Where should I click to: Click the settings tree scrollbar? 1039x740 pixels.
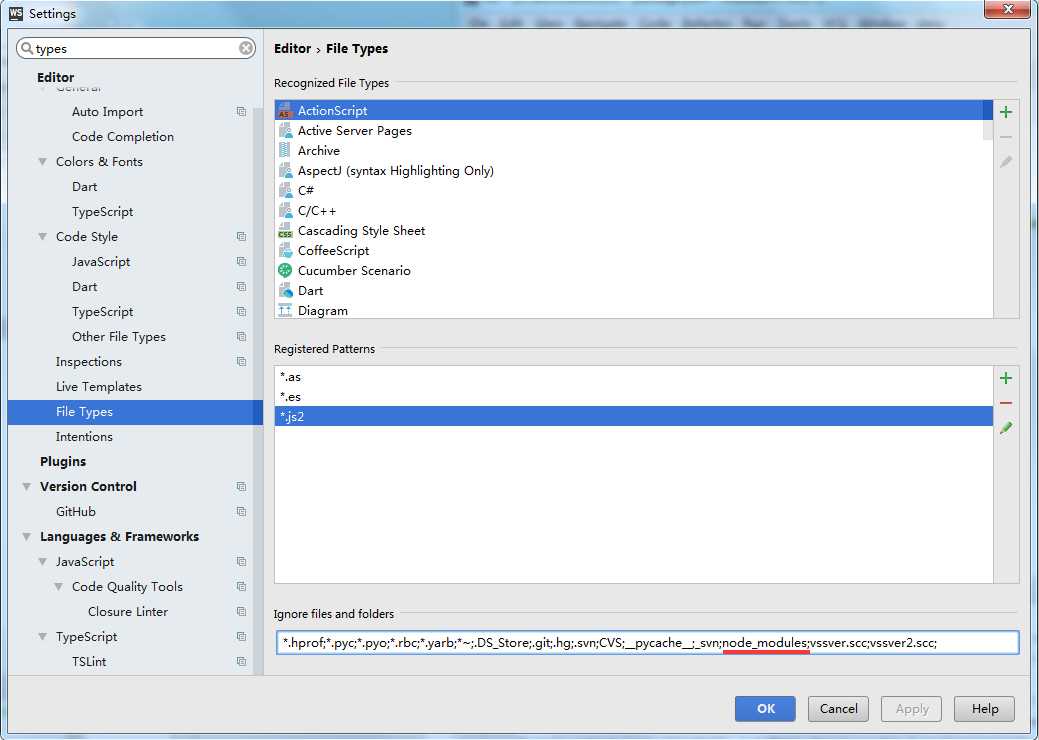click(x=258, y=391)
